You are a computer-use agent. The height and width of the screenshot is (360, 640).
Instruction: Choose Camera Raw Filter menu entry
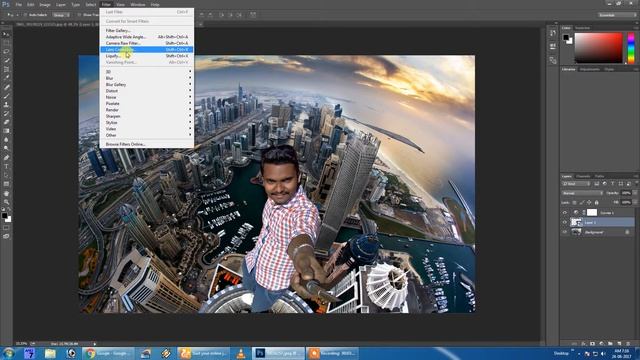(147, 43)
